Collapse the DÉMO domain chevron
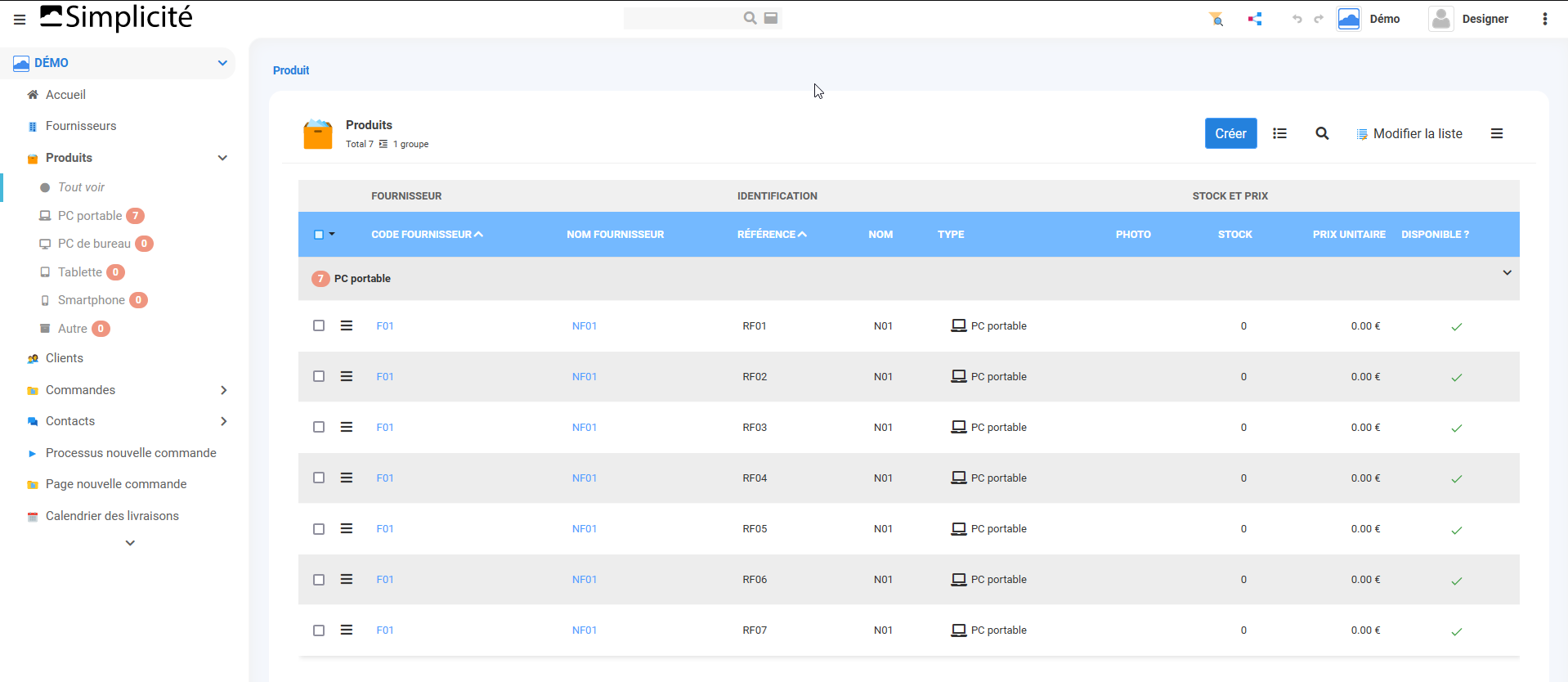The width and height of the screenshot is (1568, 682). click(x=222, y=63)
